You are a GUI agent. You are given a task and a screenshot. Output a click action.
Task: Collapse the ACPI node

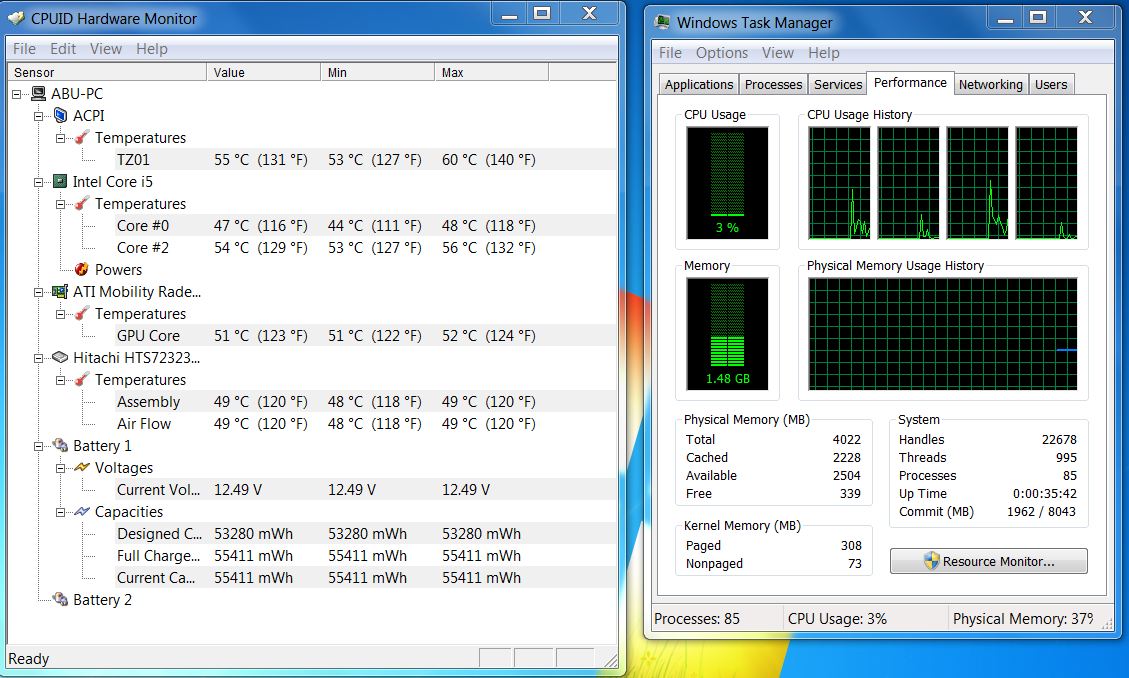pyautogui.click(x=38, y=116)
